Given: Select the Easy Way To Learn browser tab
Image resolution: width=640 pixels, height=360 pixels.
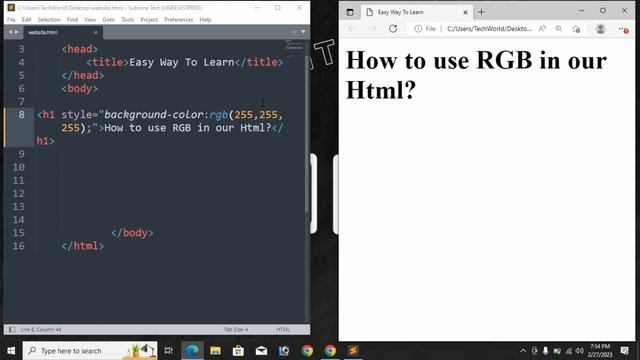Looking at the screenshot, I should pos(416,12).
